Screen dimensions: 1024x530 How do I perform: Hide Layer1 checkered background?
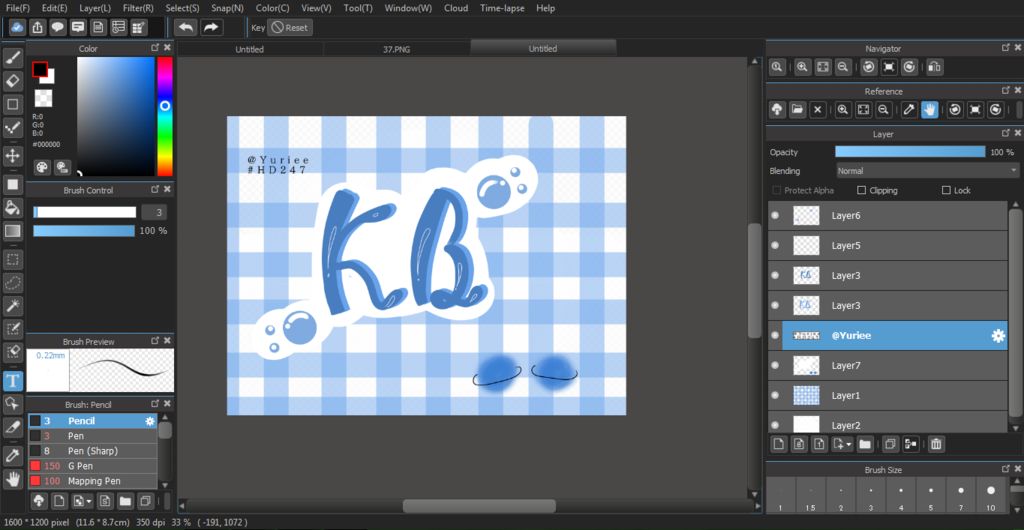tap(775, 396)
